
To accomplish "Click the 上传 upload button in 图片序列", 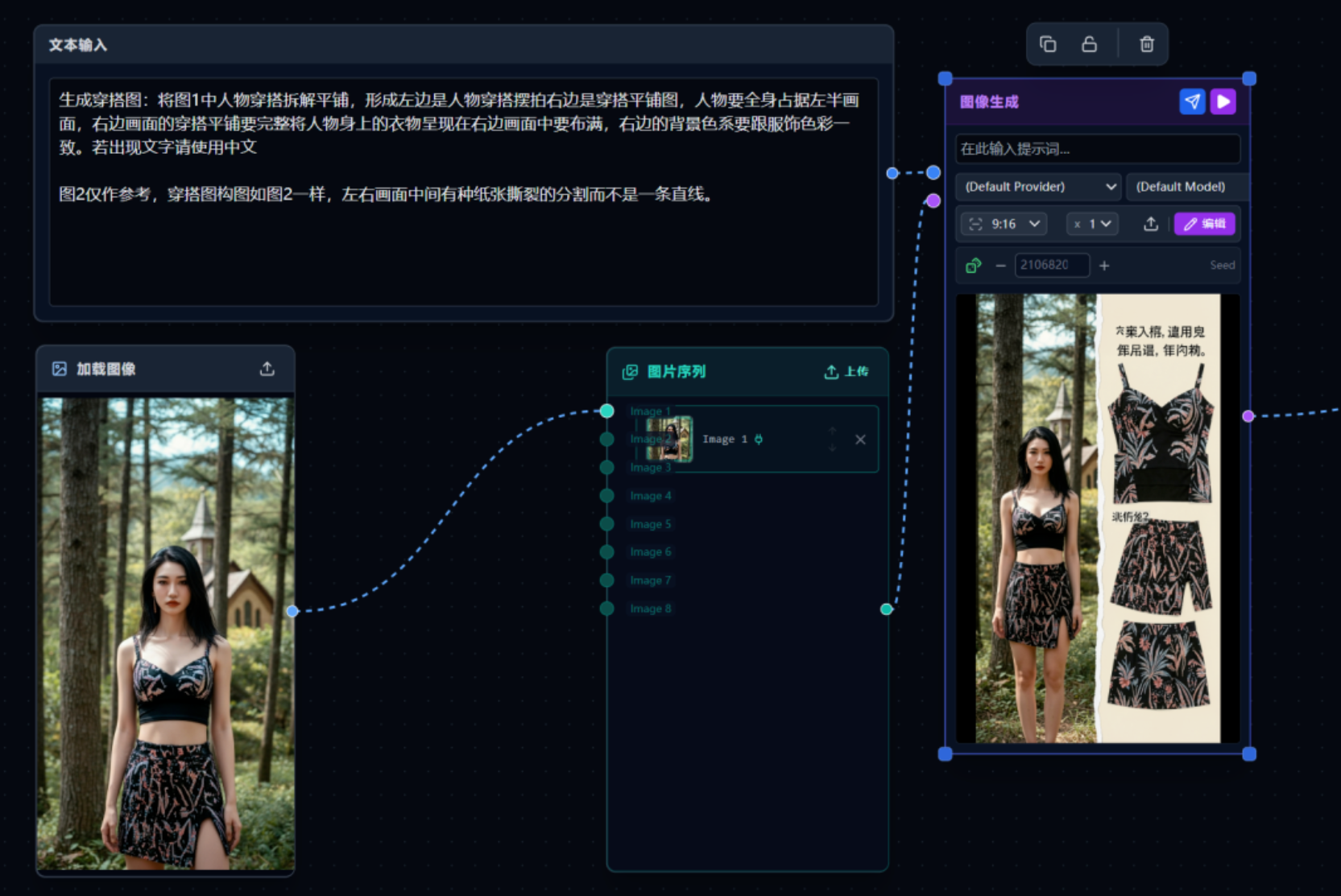I will [x=846, y=371].
